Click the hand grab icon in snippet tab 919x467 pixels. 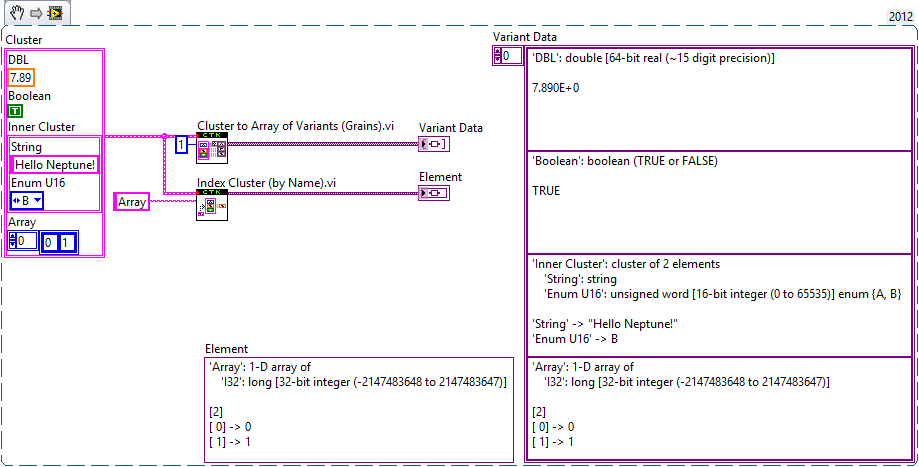click(x=16, y=12)
